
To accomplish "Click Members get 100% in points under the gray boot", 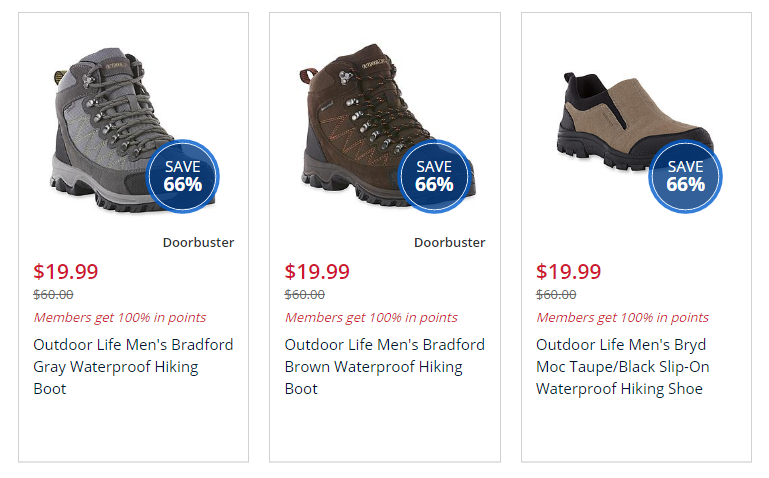I will pyautogui.click(x=120, y=317).
